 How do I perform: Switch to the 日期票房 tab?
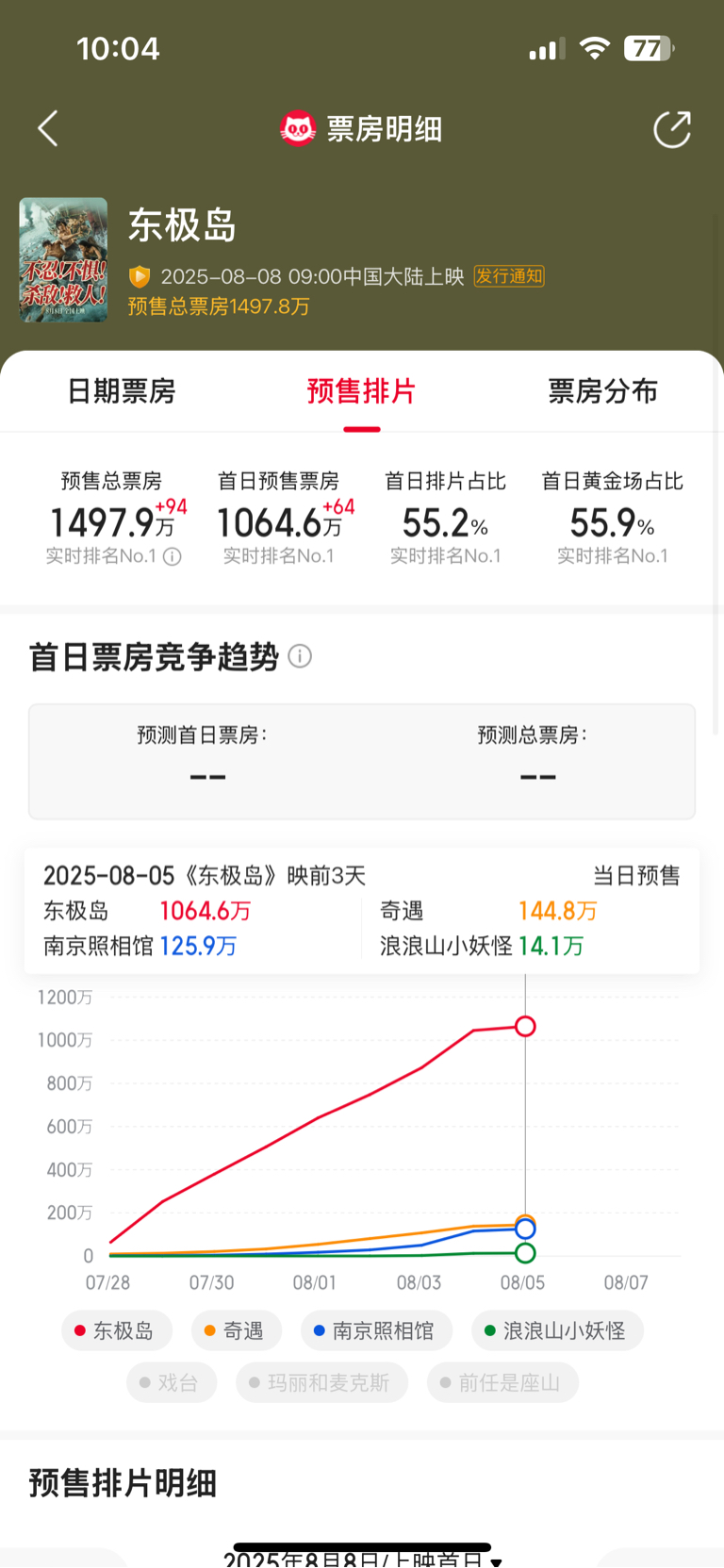(x=121, y=391)
